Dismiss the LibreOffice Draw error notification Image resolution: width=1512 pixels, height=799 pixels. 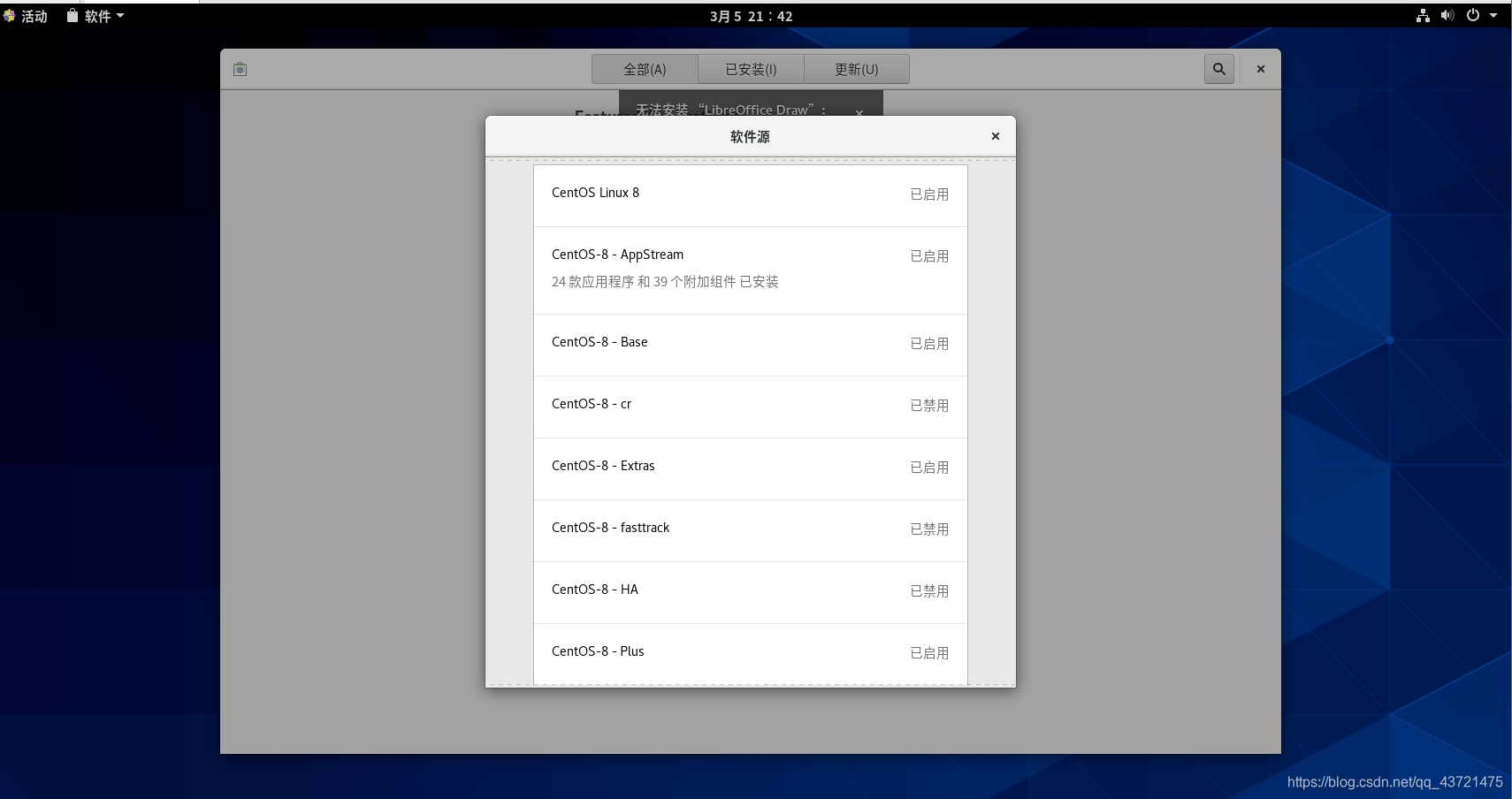pyautogui.click(x=859, y=112)
